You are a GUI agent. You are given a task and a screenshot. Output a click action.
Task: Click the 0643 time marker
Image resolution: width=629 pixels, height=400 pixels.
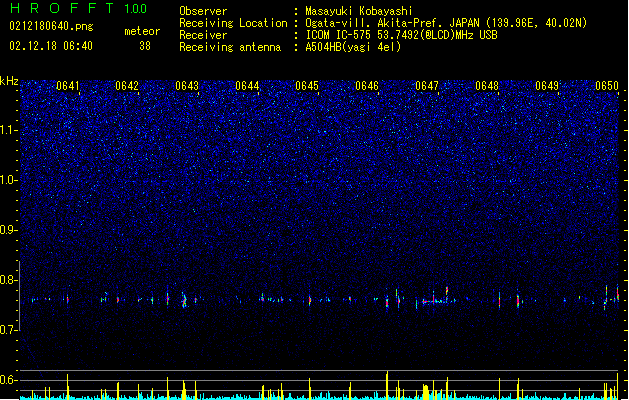point(187,86)
